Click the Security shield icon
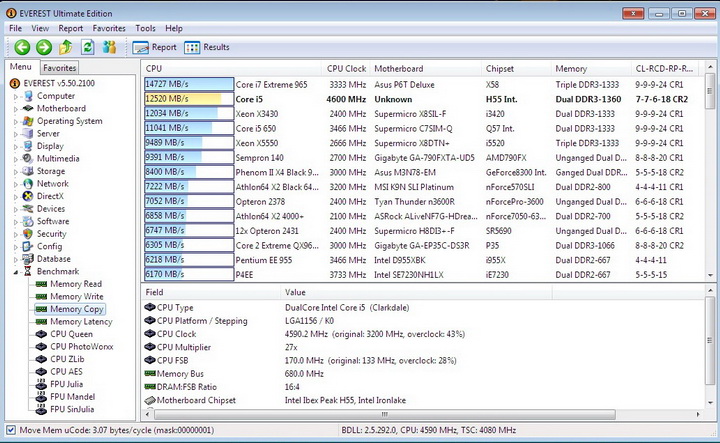The width and height of the screenshot is (720, 443). (28, 234)
